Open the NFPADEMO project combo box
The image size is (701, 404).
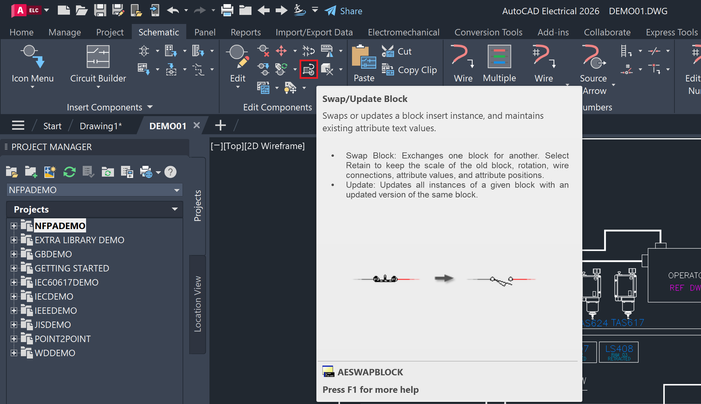94,190
